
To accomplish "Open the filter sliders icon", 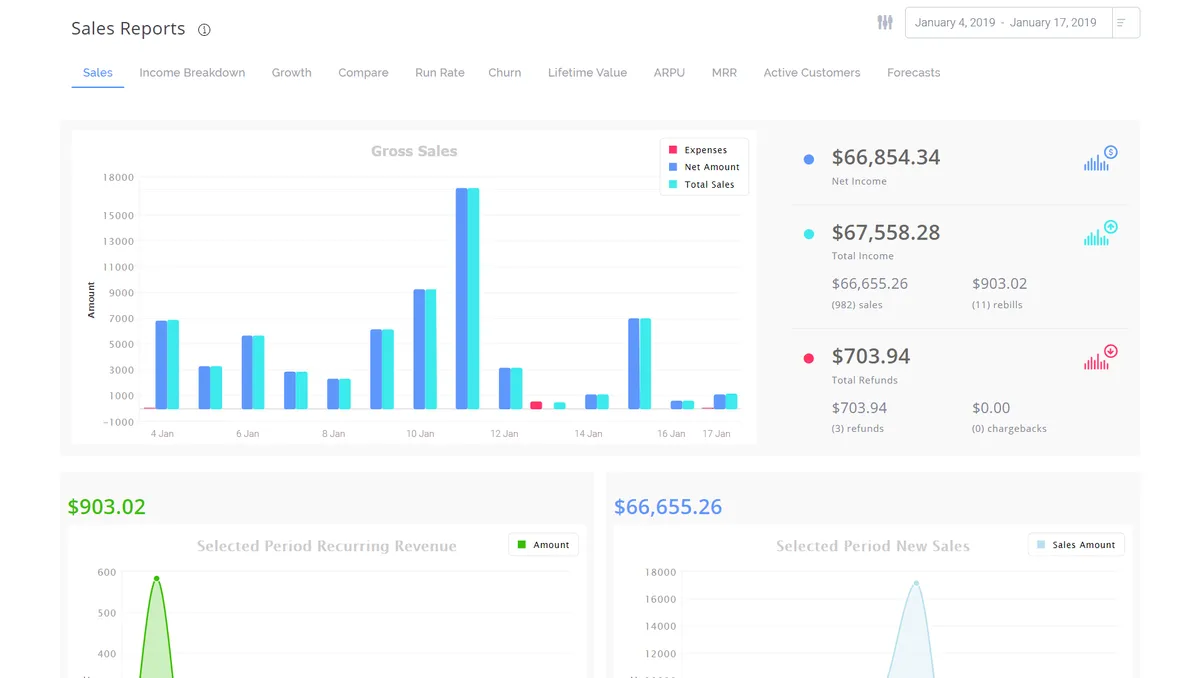I will coord(885,22).
